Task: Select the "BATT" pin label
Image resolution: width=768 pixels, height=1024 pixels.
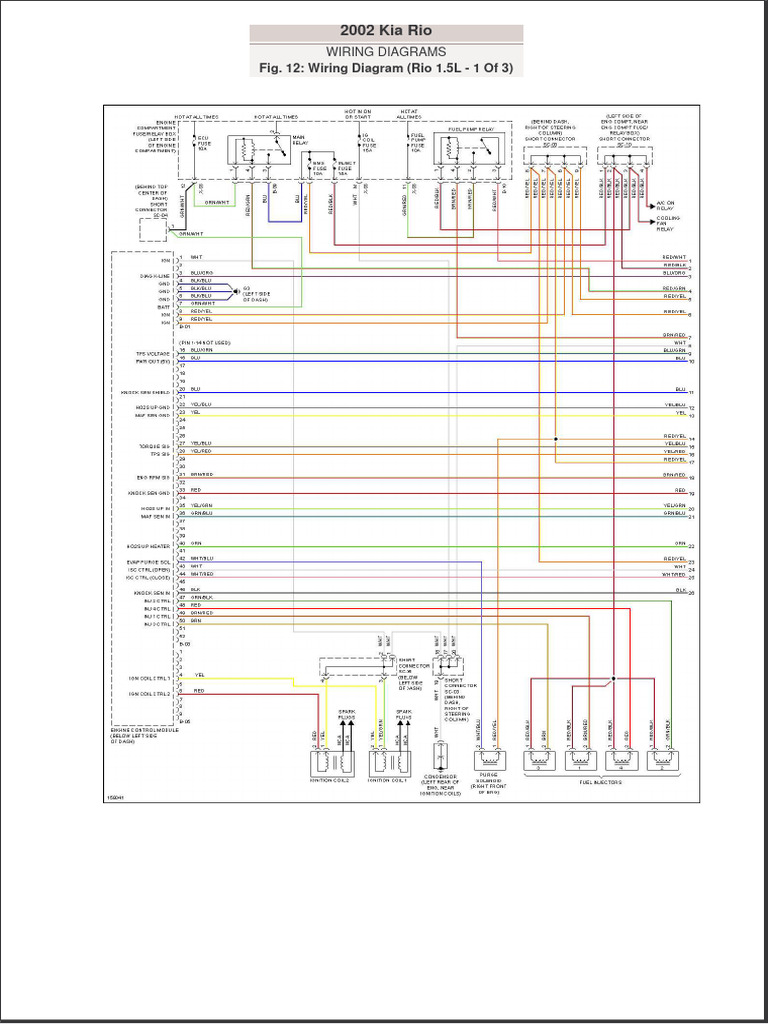Action: [164, 307]
